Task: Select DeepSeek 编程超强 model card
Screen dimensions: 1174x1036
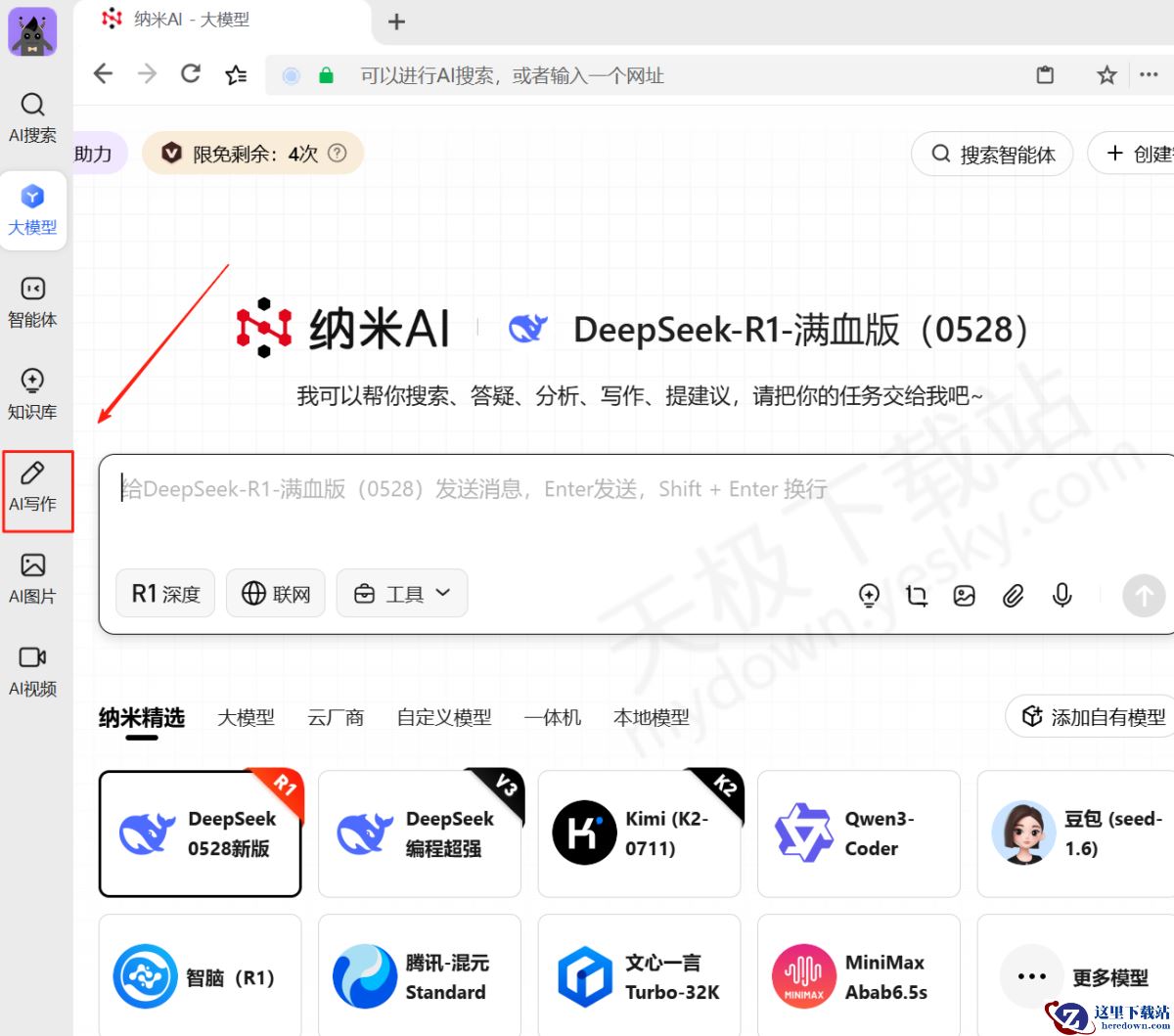Action: pyautogui.click(x=420, y=833)
